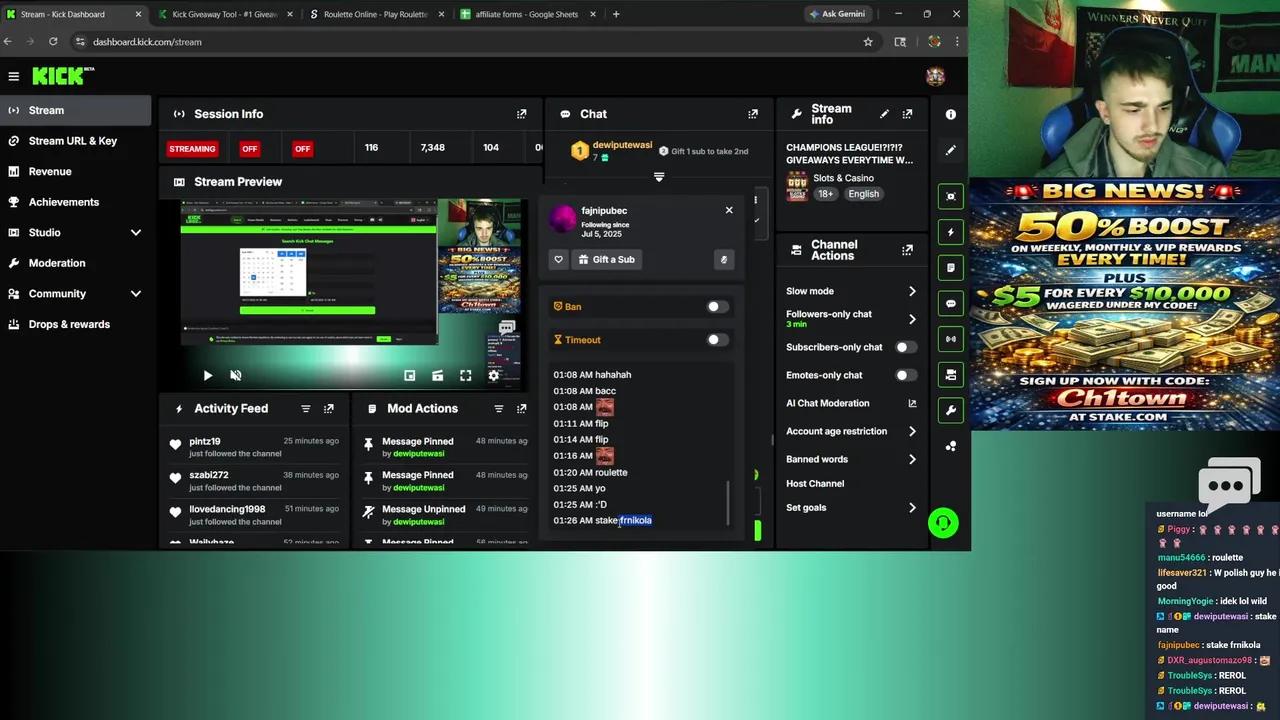
Task: Play the stream preview
Action: click(x=208, y=376)
